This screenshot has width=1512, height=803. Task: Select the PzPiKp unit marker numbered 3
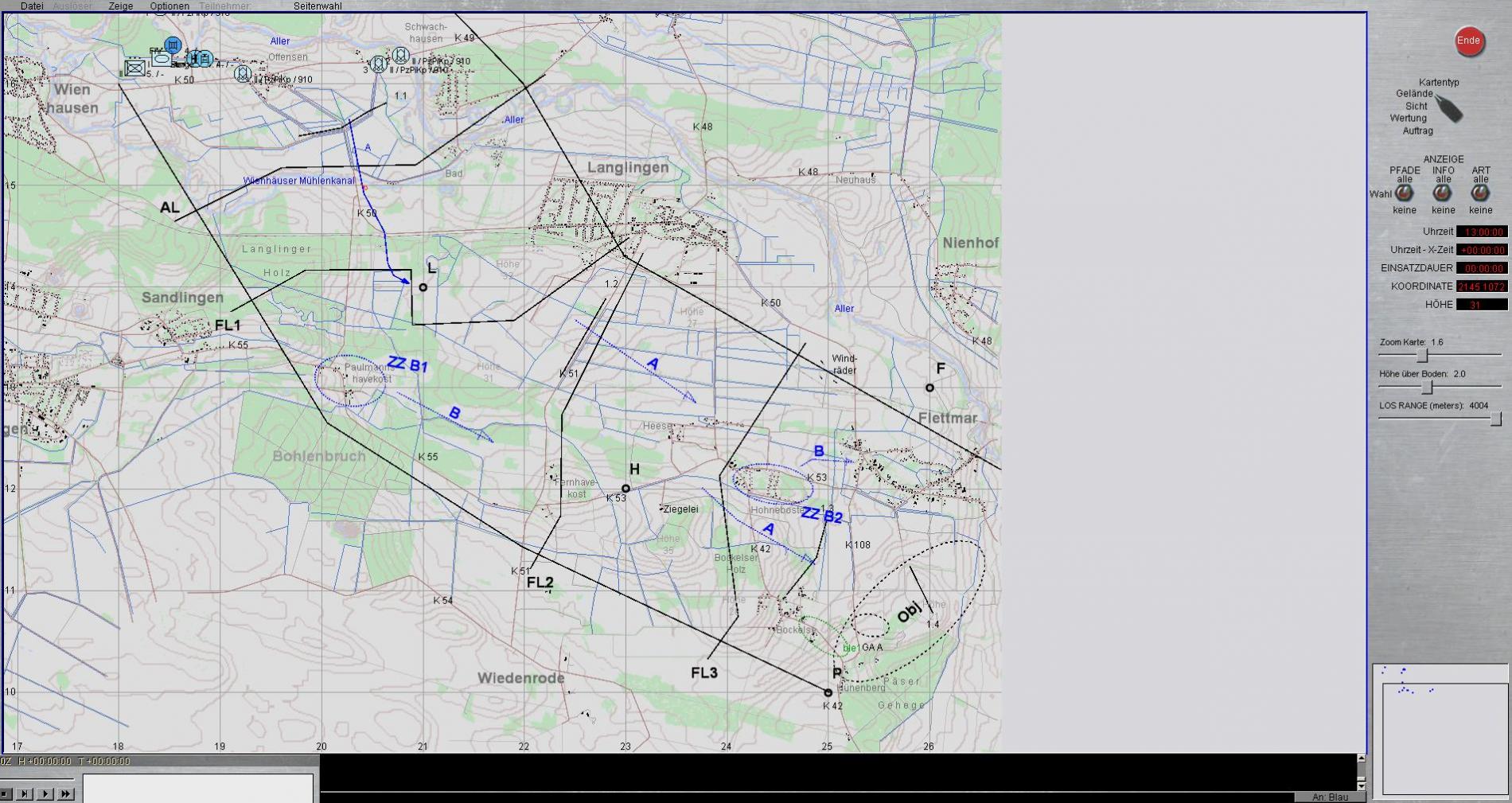pos(378,63)
